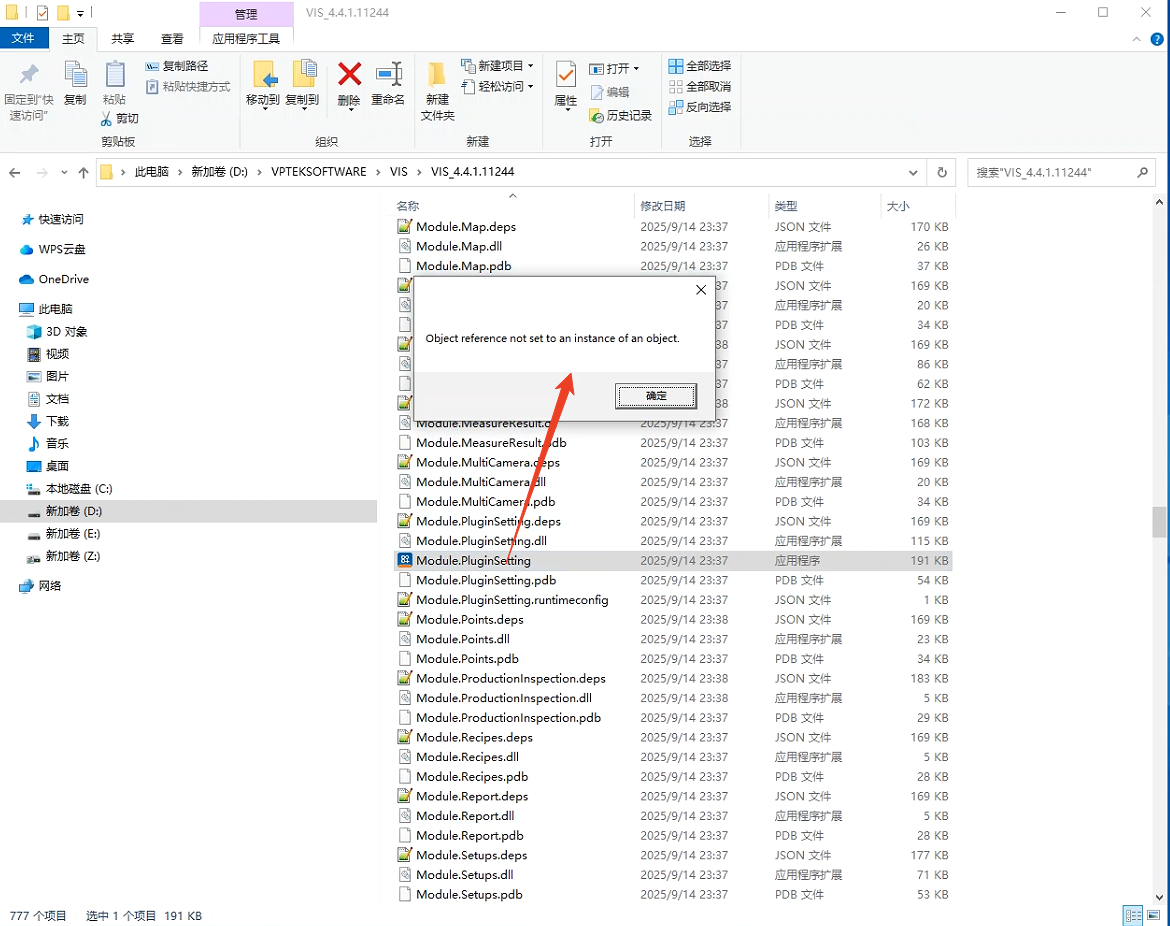Click the search box for VIS_4.4.1.11244
The height and width of the screenshot is (926, 1170).
(1050, 172)
